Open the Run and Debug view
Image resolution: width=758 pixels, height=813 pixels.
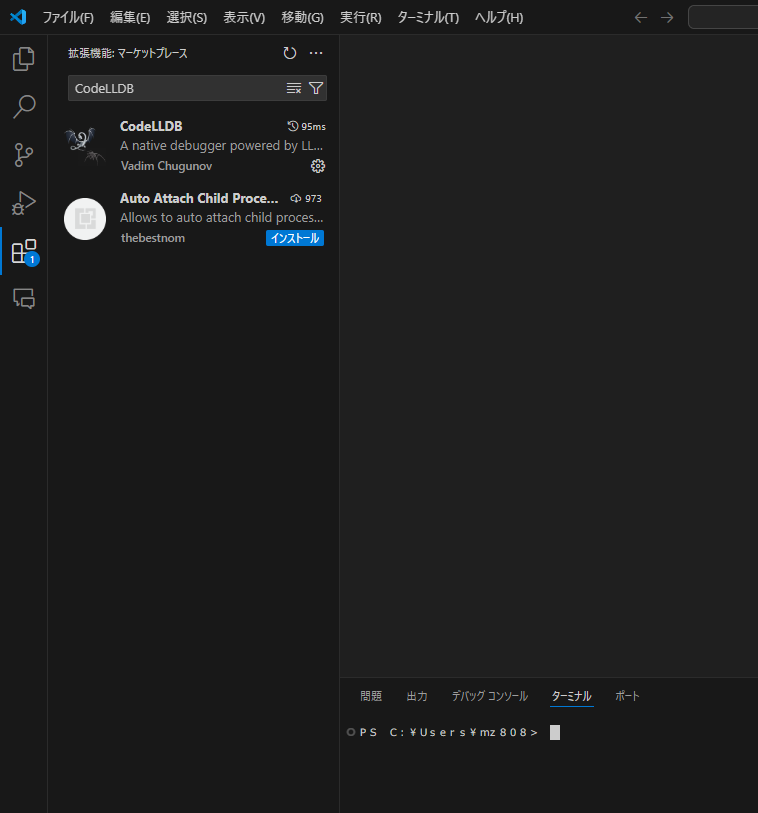pyautogui.click(x=23, y=203)
